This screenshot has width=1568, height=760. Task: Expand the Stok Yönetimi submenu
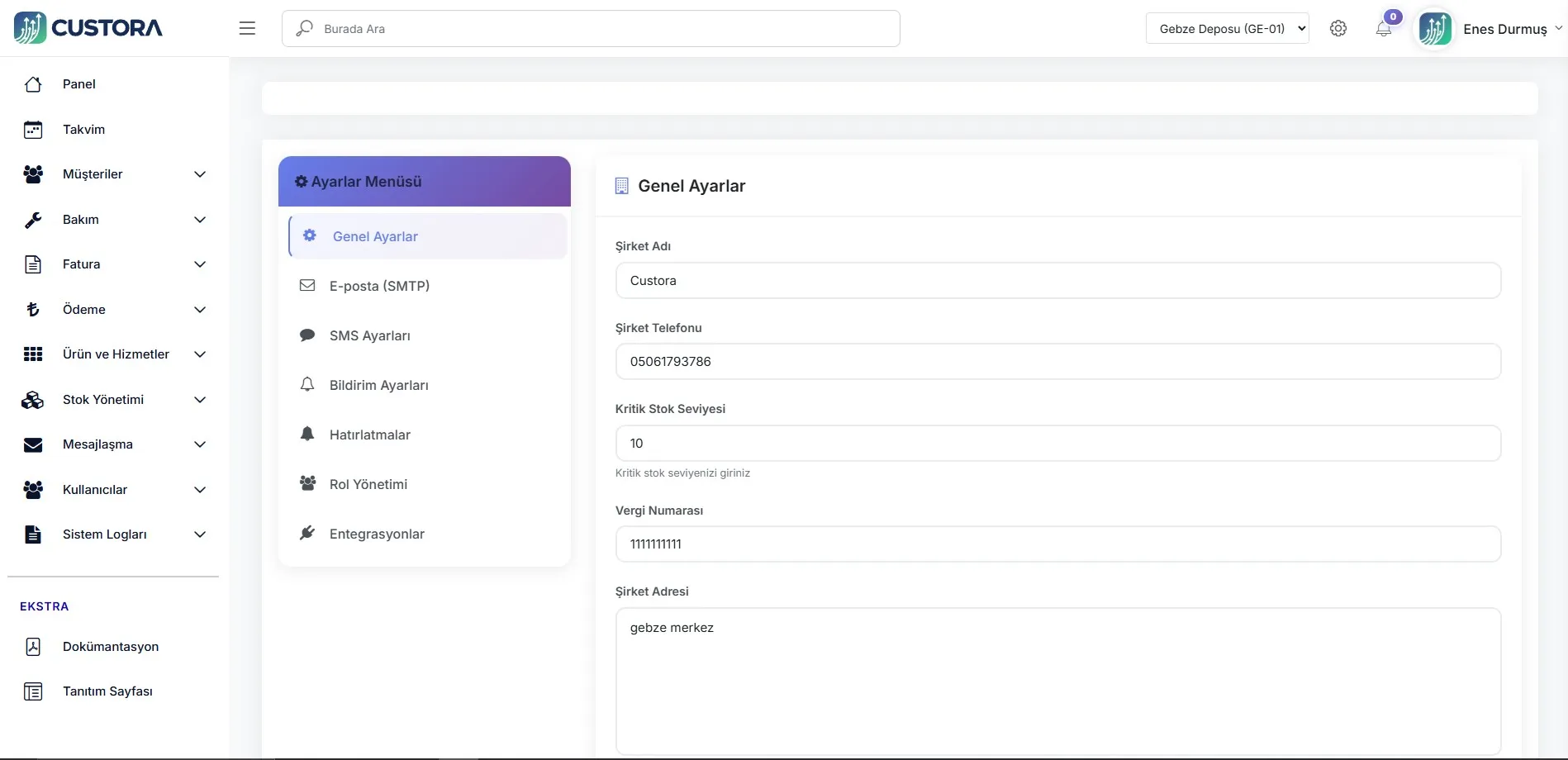[x=199, y=400]
